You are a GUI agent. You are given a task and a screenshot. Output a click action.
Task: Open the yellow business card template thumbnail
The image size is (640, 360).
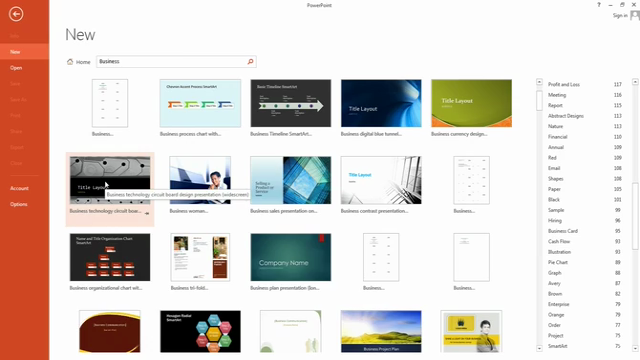pyautogui.click(x=471, y=331)
